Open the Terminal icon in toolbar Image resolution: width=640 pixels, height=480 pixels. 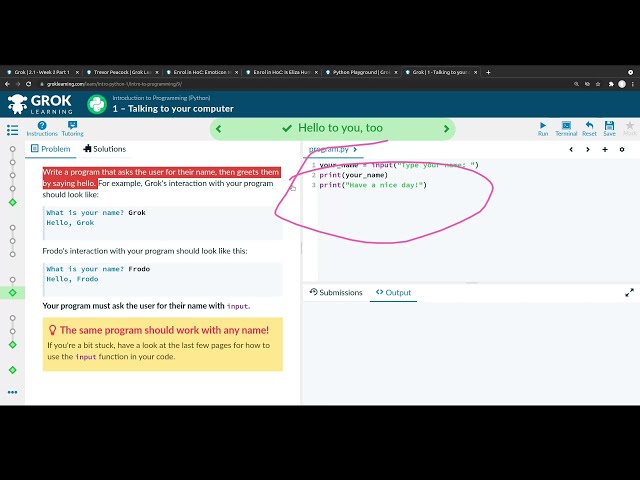pos(566,129)
